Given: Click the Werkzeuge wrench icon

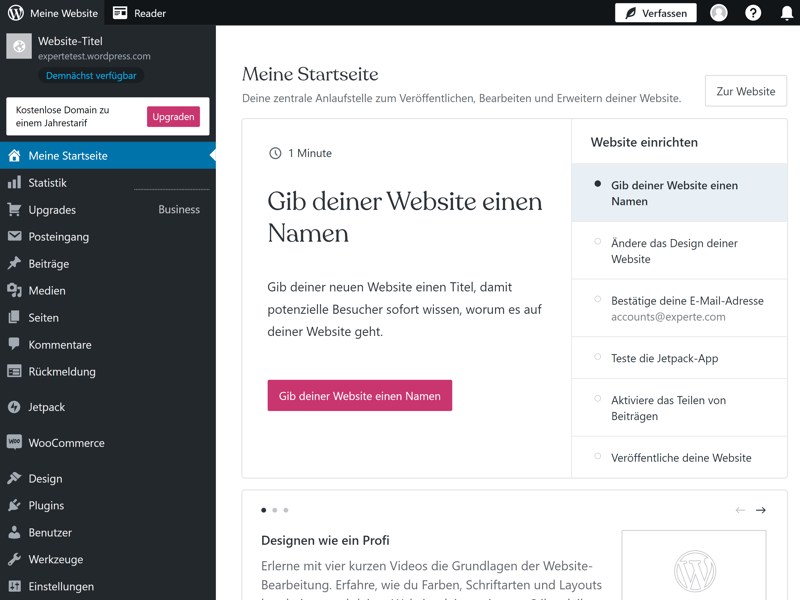Looking at the screenshot, I should [x=14, y=559].
